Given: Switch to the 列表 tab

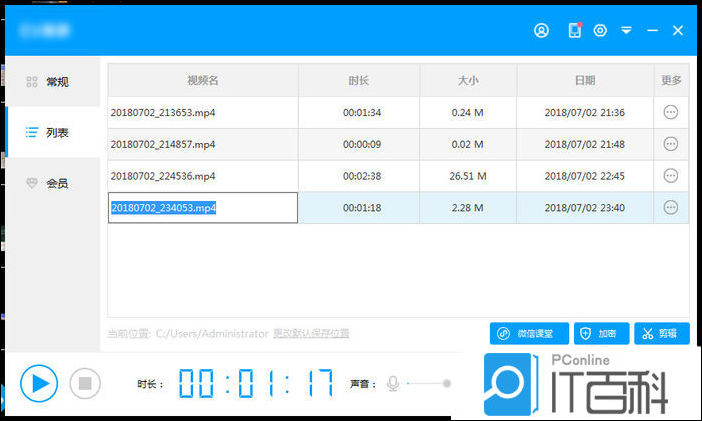Looking at the screenshot, I should click(53, 133).
